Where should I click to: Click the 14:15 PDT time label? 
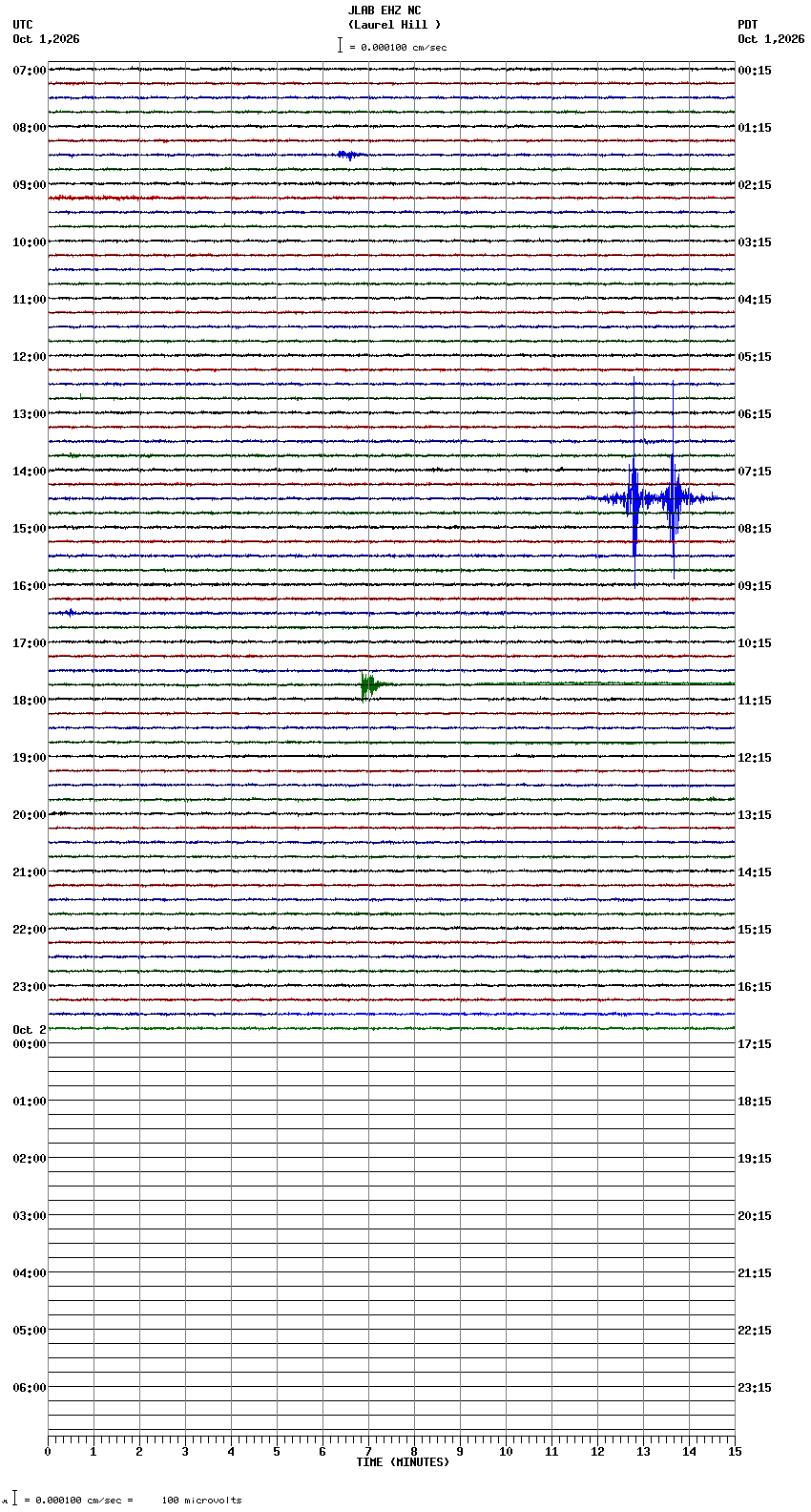(755, 872)
